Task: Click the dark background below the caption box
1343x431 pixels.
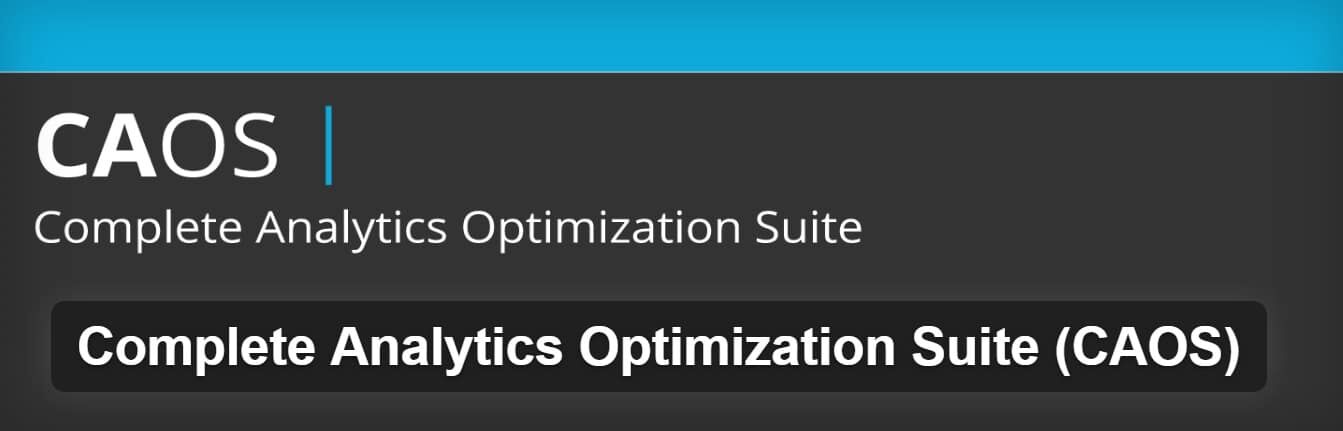Action: pos(671,412)
